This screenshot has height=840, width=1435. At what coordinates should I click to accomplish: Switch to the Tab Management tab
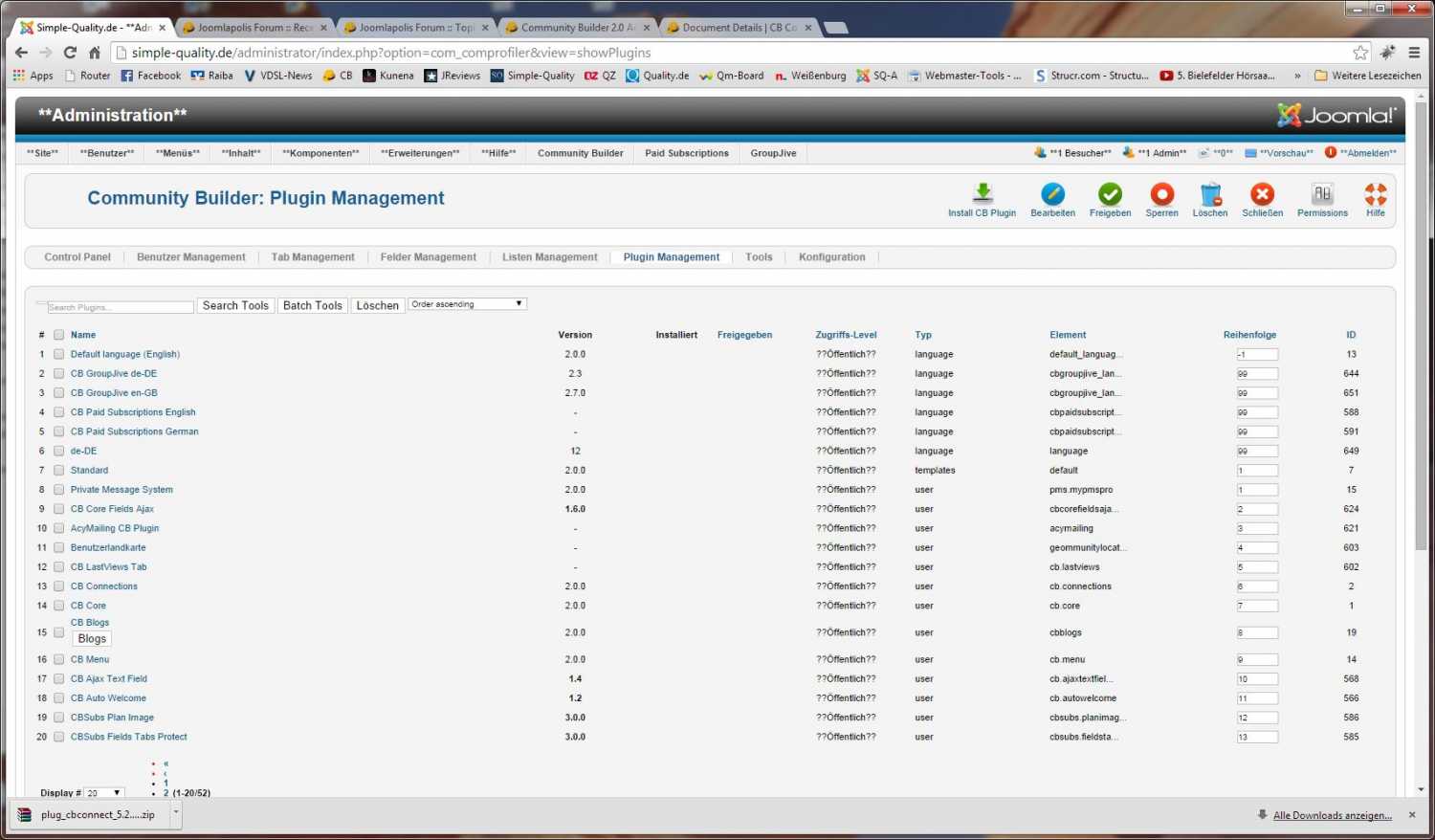tap(313, 257)
